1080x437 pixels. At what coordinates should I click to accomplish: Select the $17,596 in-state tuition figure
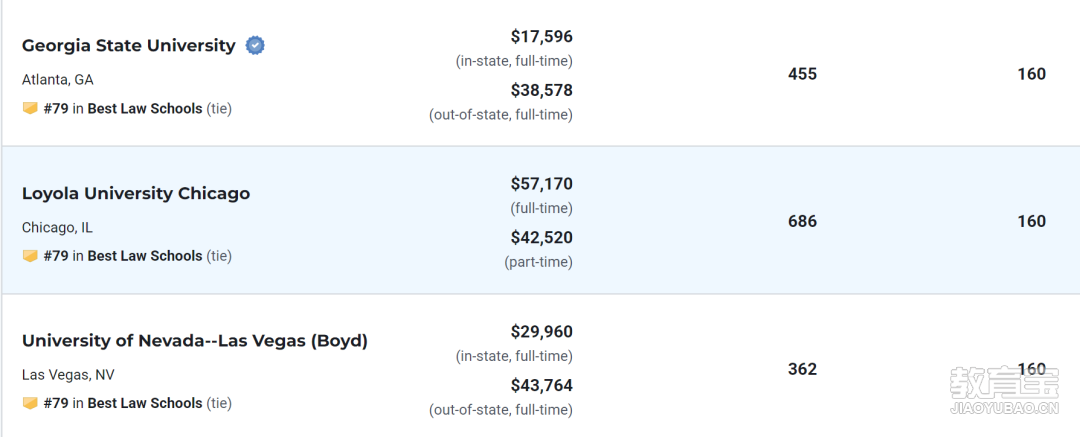[541, 37]
